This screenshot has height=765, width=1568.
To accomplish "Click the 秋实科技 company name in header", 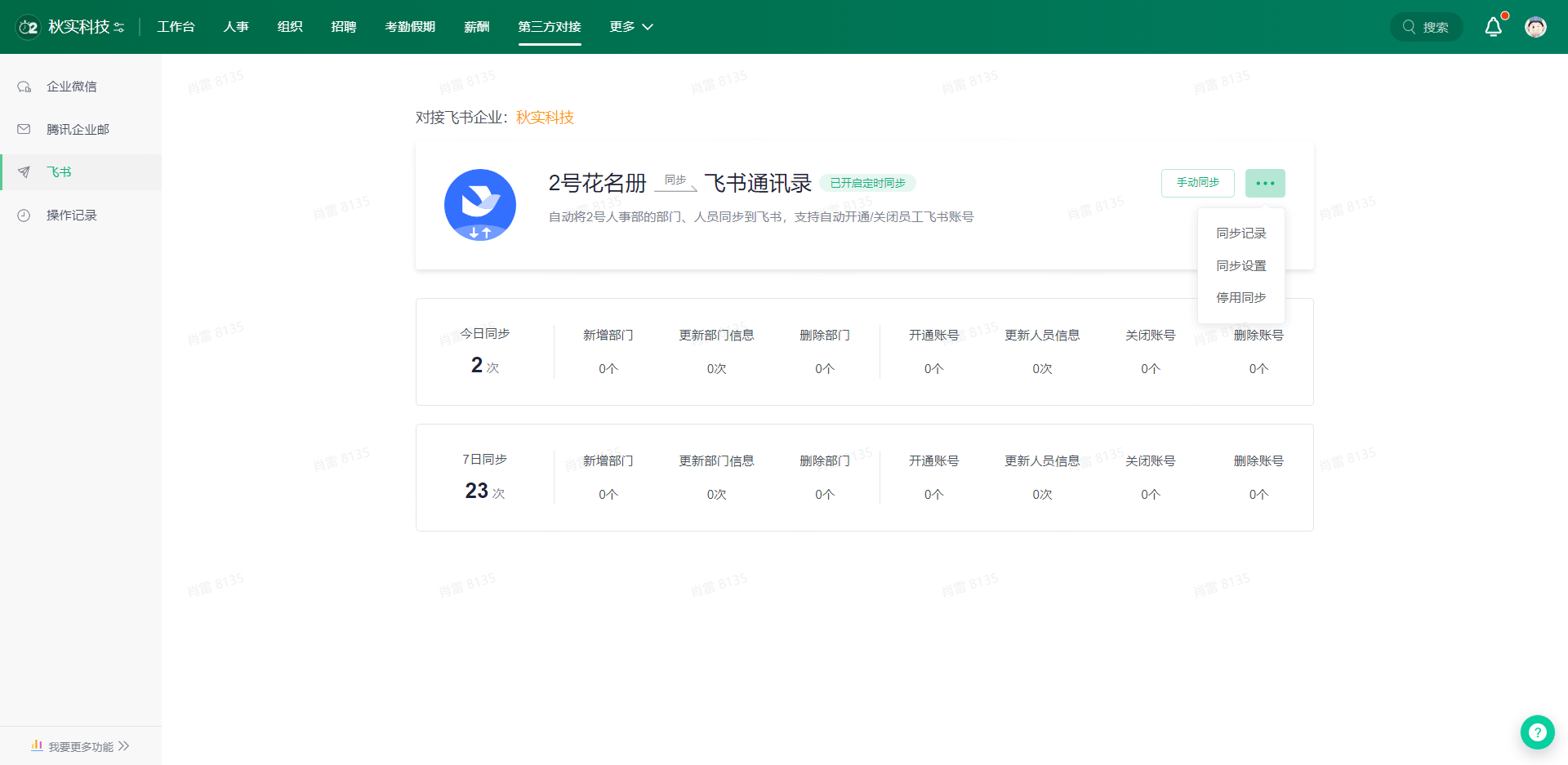I will coord(78,27).
